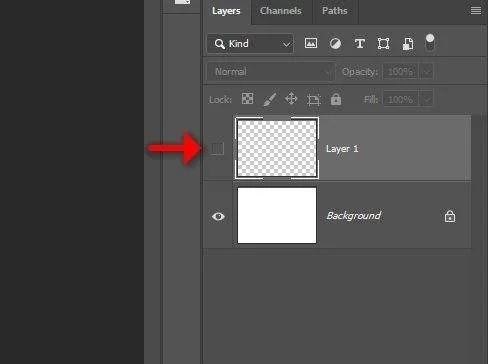Filter for adjustment layers icon

(335, 44)
